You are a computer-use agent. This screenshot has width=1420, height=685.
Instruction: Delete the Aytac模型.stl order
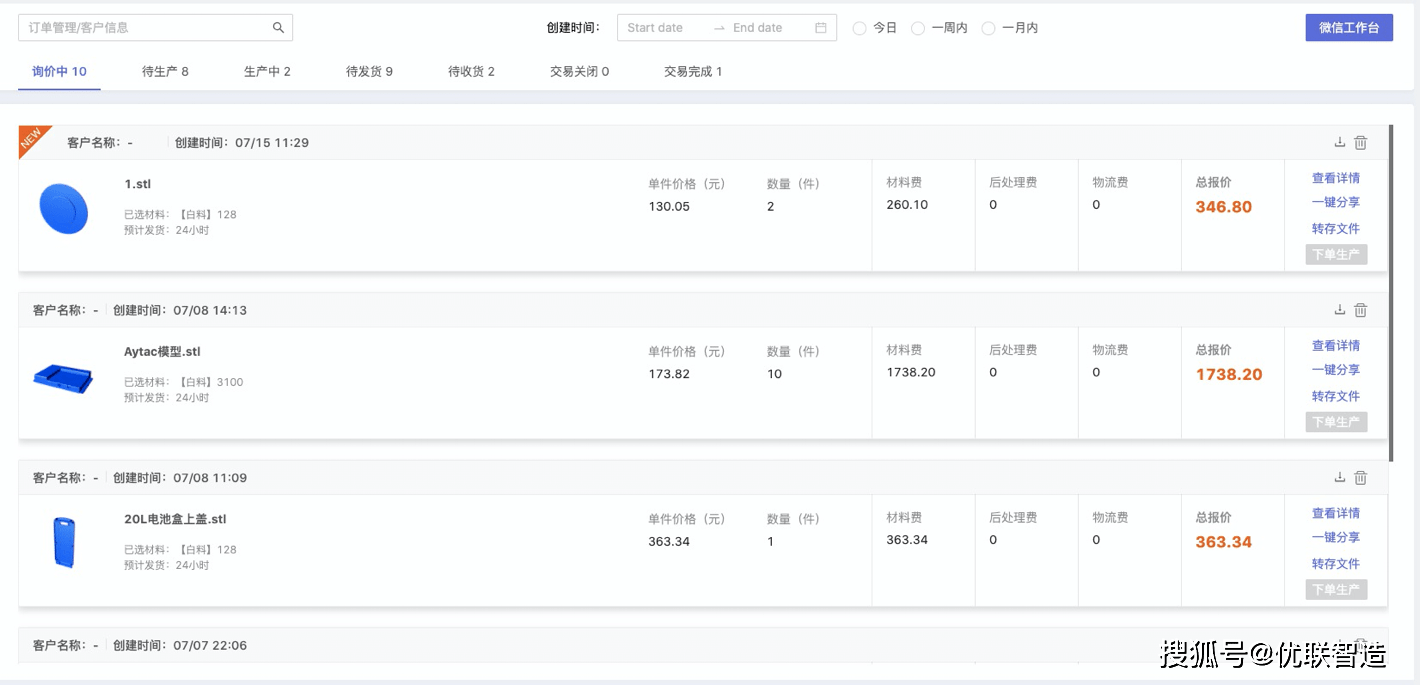click(x=1361, y=310)
